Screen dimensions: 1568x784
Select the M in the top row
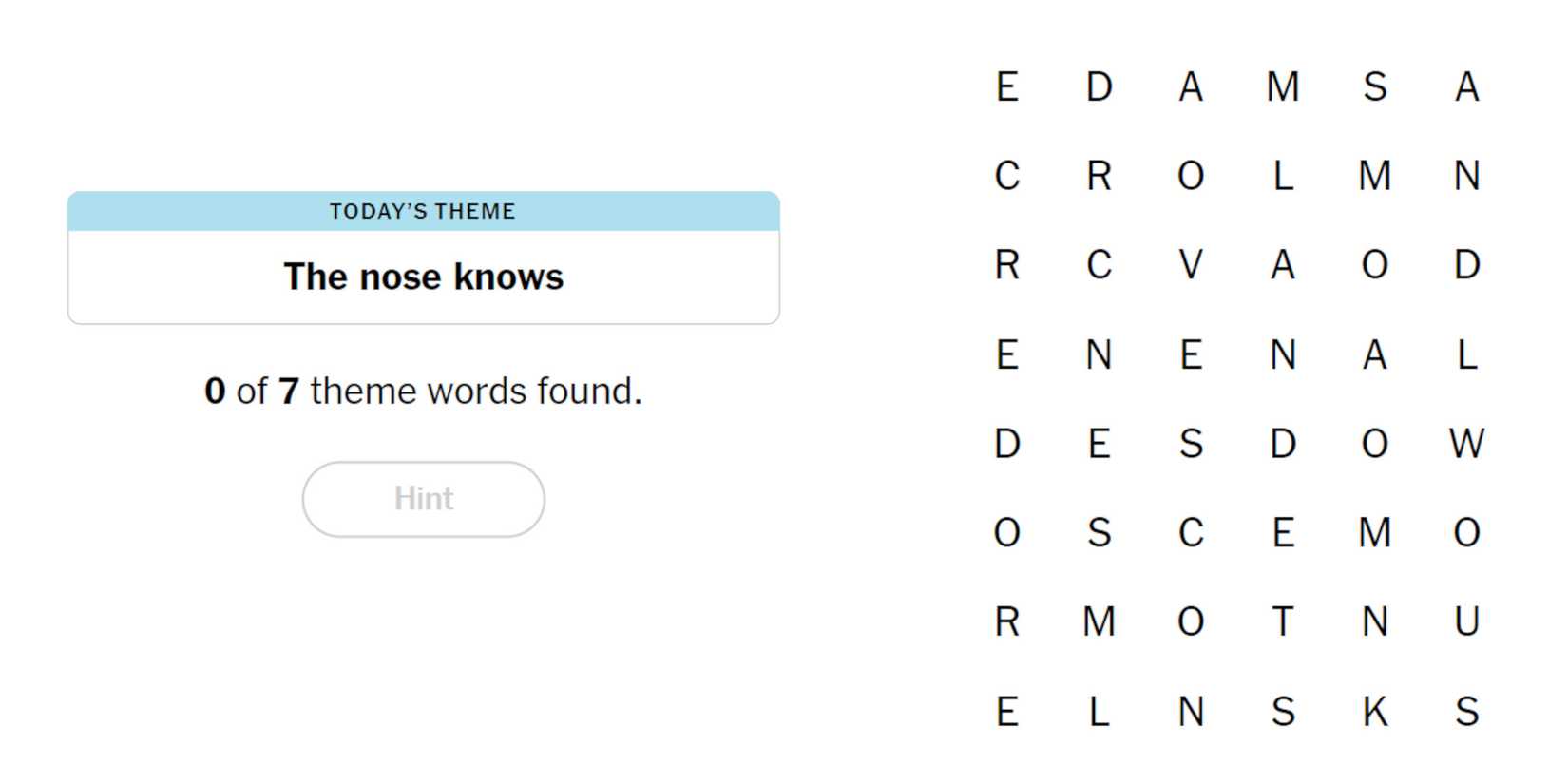pos(1283,87)
